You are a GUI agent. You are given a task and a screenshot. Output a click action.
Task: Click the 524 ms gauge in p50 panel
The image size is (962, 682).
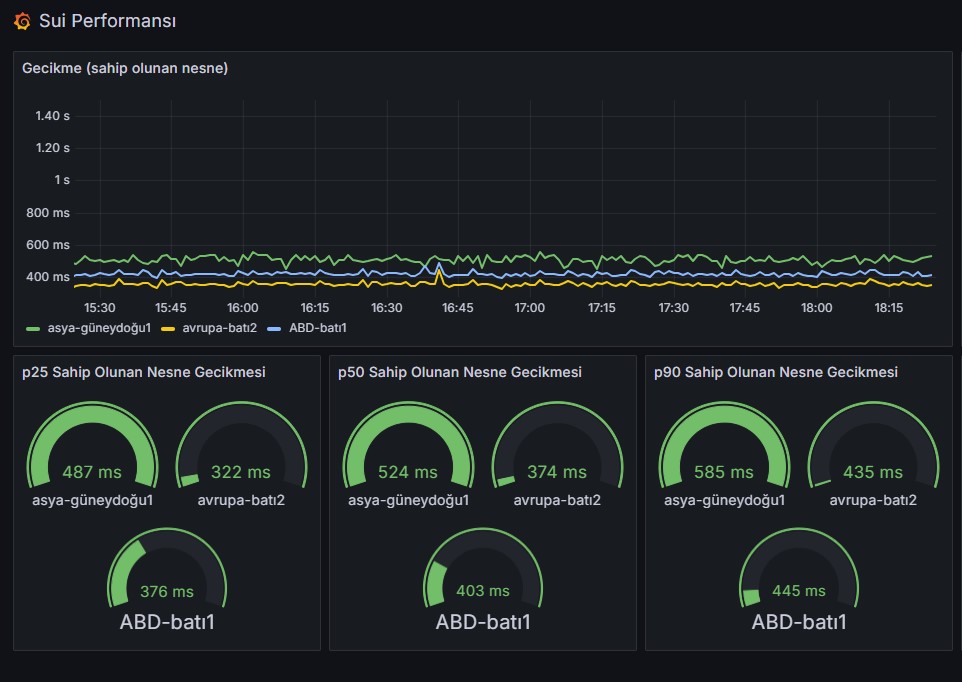[409, 445]
